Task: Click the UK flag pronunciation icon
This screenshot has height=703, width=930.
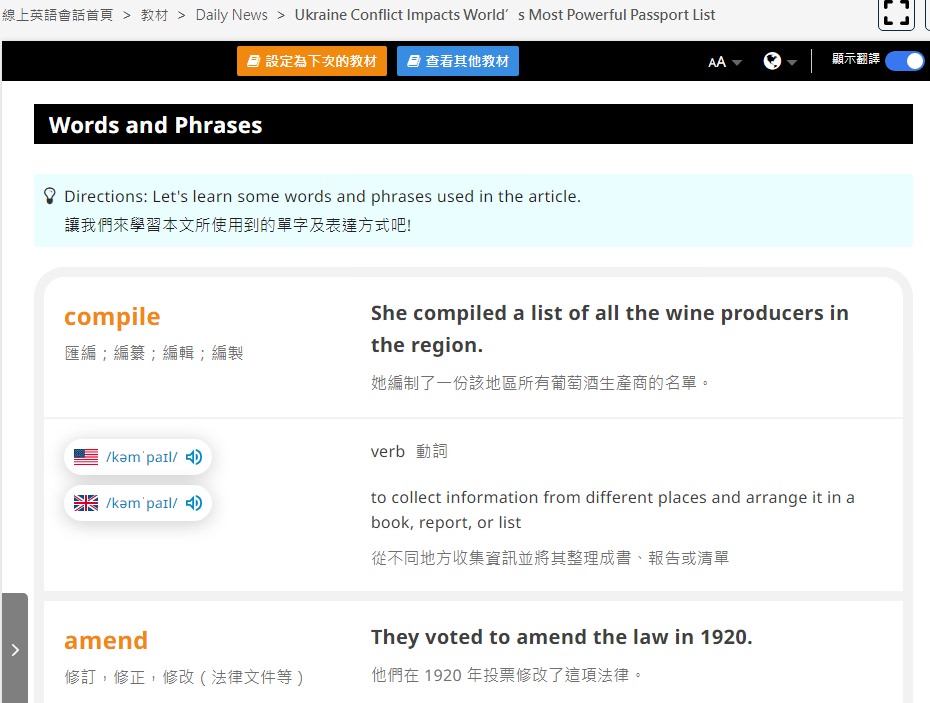Action: [86, 503]
